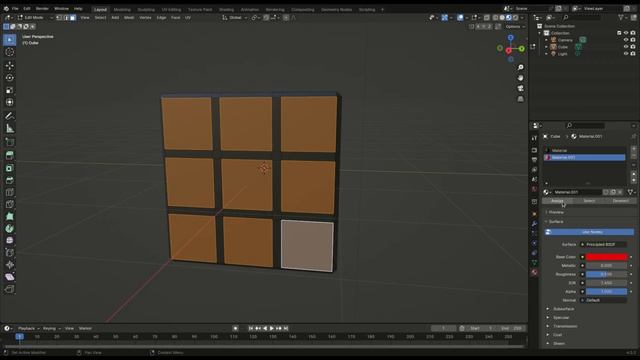Choose the Scale tool
This screenshot has width=640, height=360.
(x=10, y=90)
